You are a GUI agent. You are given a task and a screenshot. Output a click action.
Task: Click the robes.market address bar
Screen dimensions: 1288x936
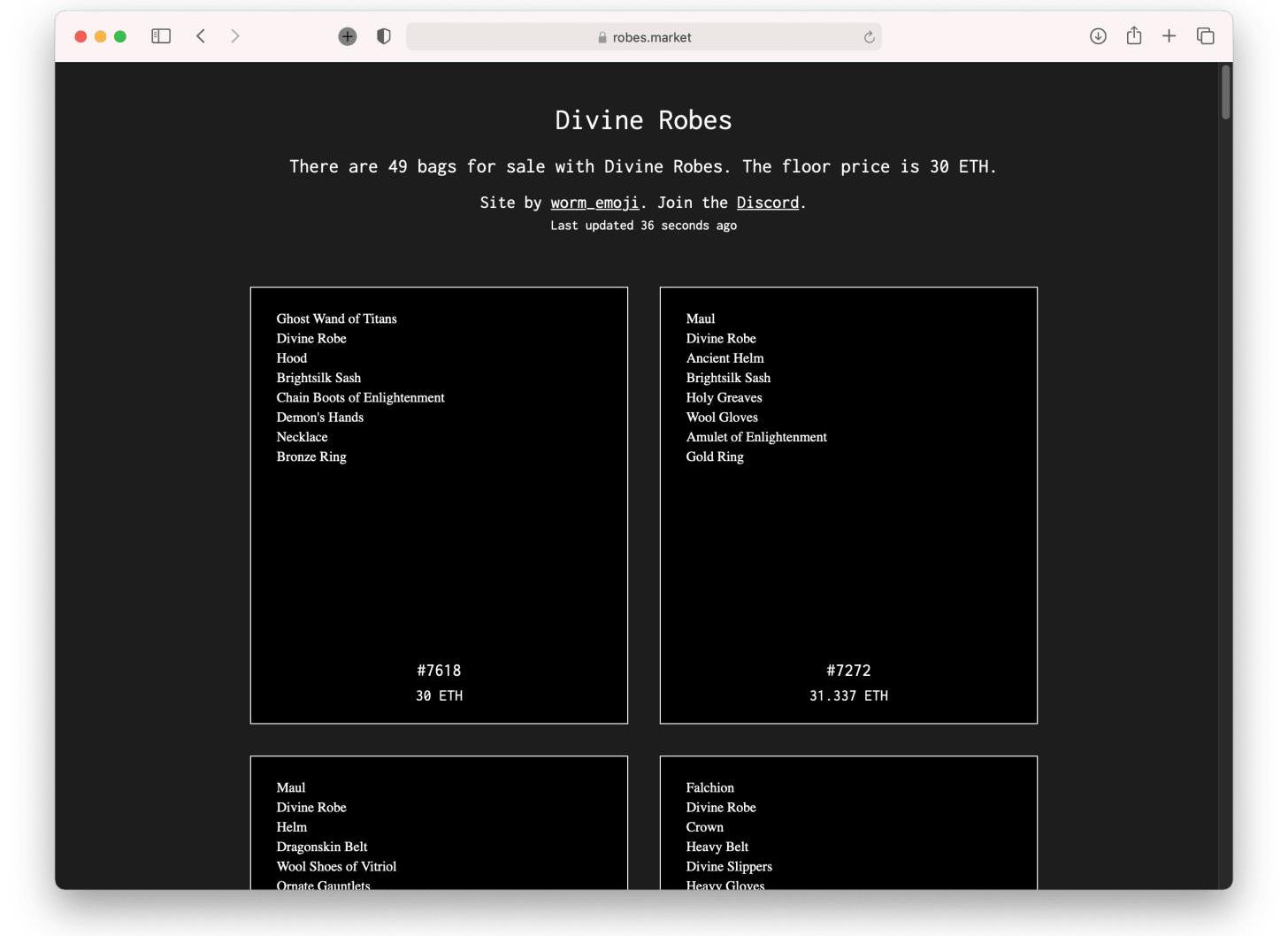tap(643, 37)
